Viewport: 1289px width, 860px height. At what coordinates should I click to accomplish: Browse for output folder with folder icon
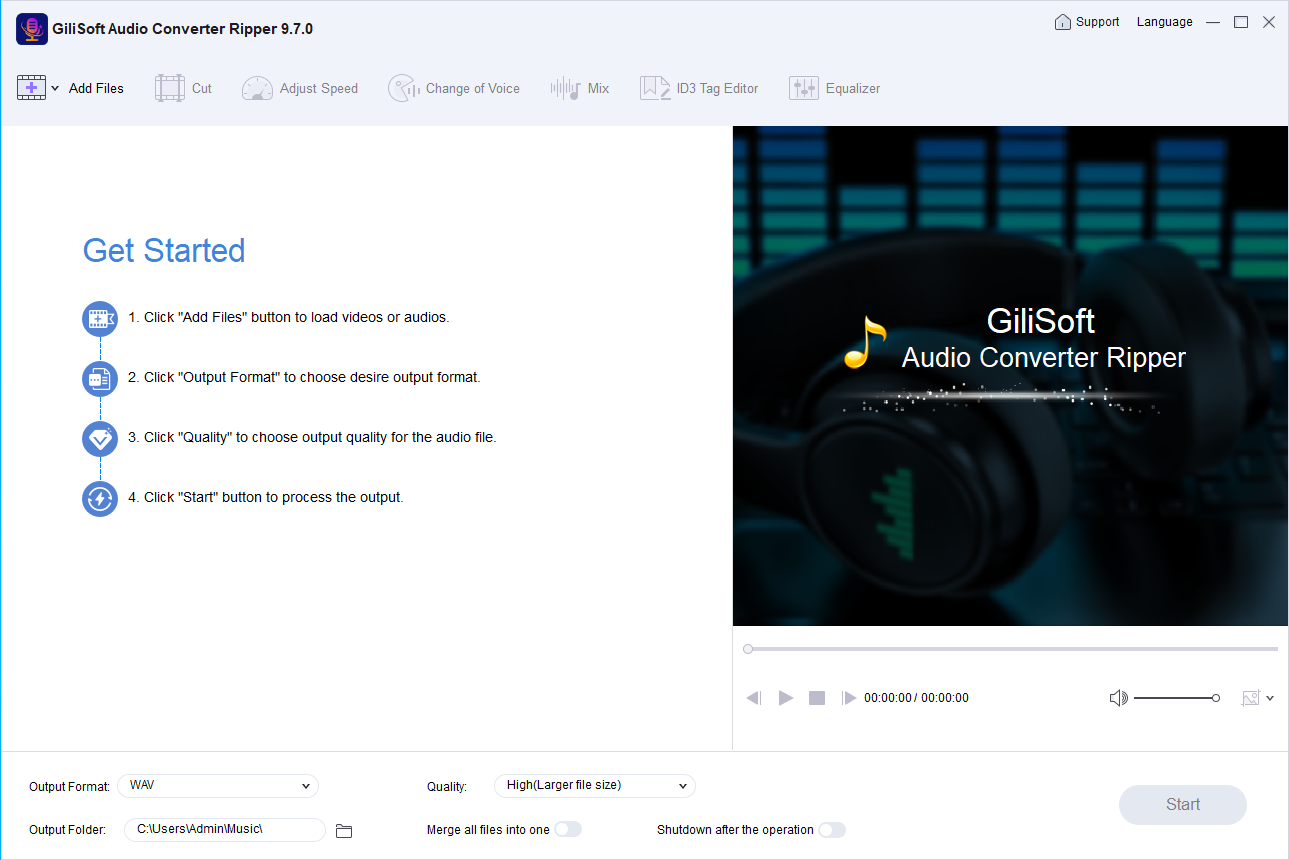point(344,830)
